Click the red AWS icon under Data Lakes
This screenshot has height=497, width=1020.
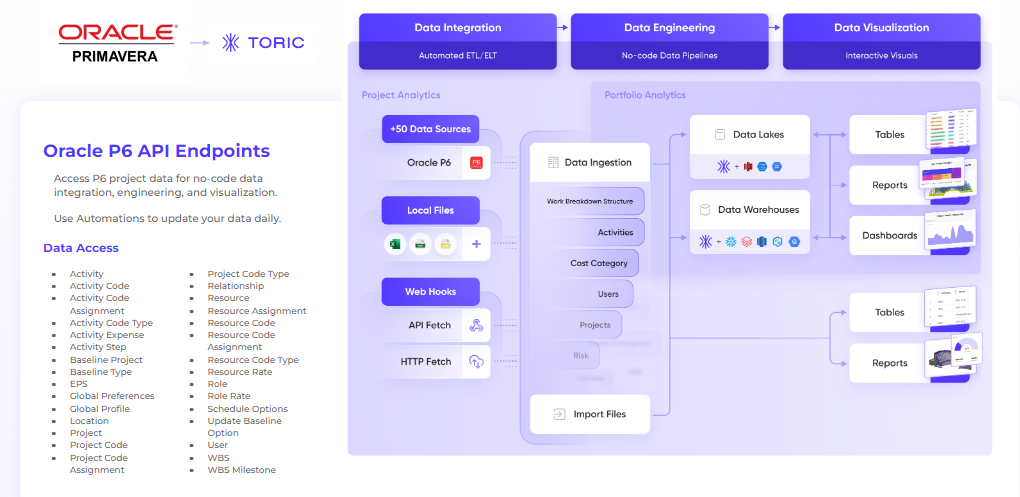[747, 167]
